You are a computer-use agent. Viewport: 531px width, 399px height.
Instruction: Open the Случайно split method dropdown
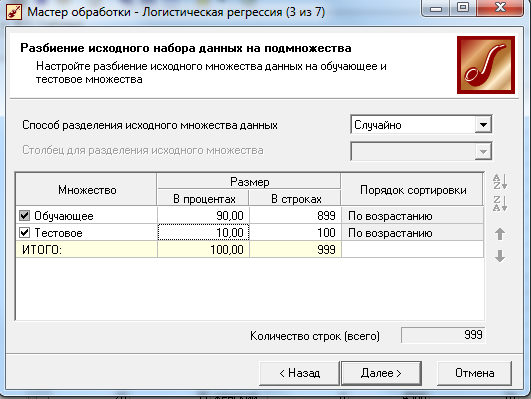pyautogui.click(x=483, y=125)
